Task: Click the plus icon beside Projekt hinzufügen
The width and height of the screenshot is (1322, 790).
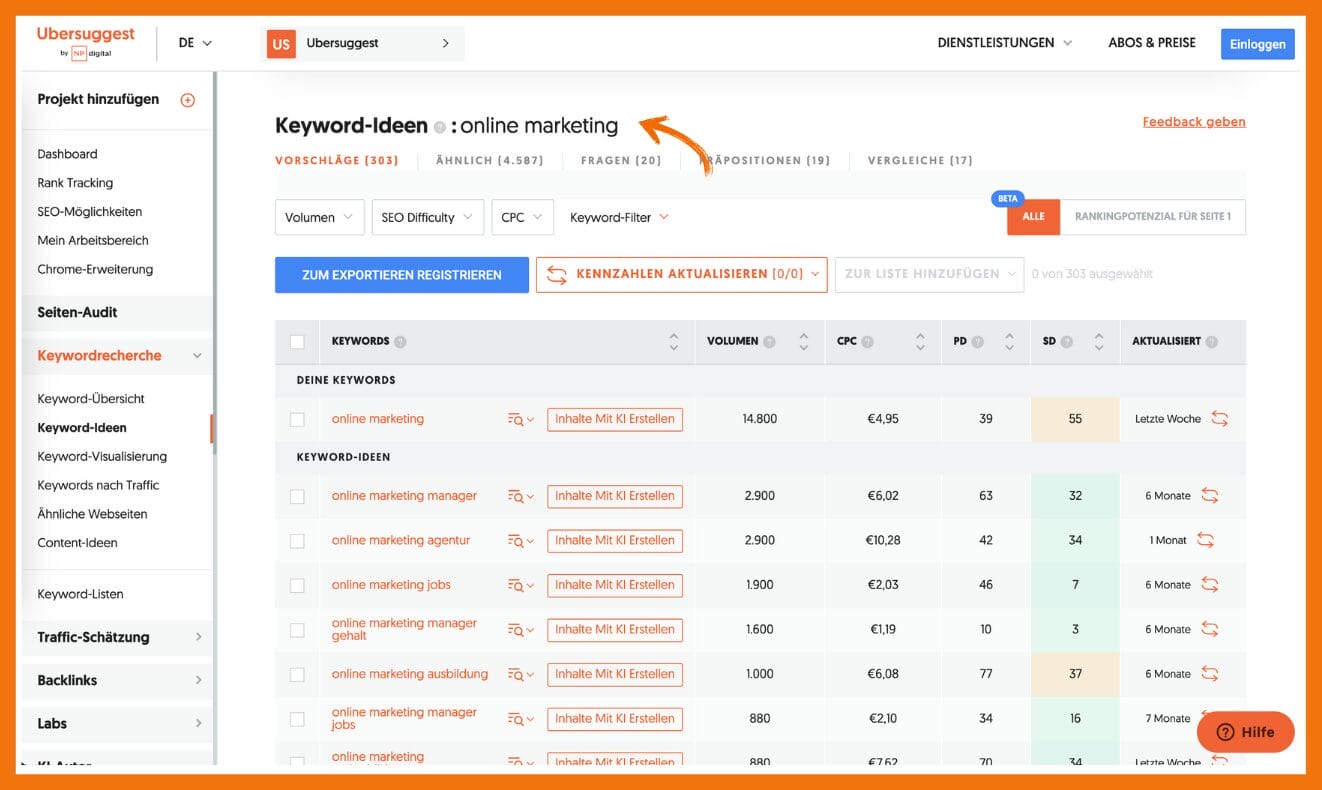Action: pyautogui.click(x=187, y=100)
